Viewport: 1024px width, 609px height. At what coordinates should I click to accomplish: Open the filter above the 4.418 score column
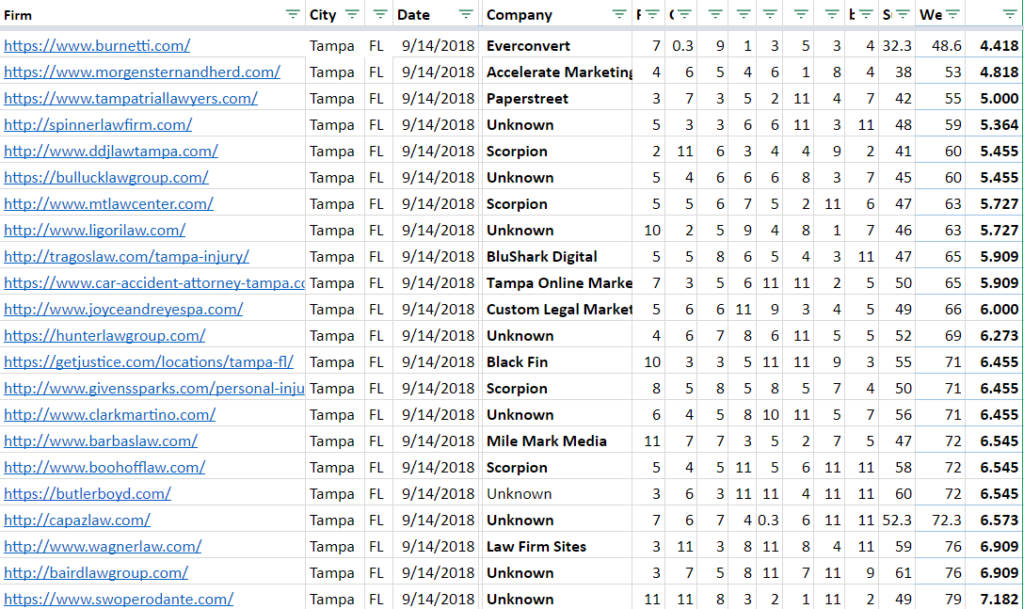[1009, 14]
